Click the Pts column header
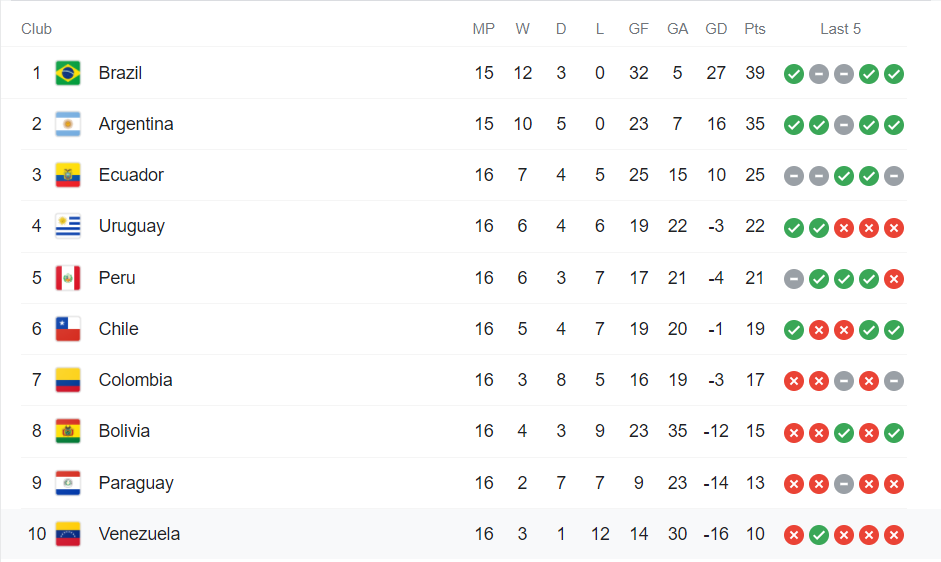Screen dimensions: 941x562 pos(755,29)
